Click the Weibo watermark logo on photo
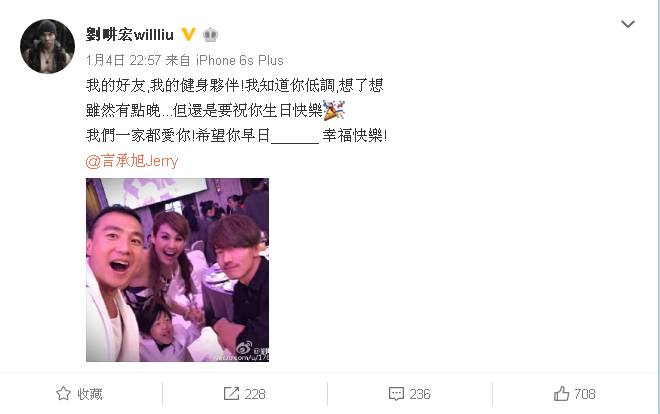The width and height of the screenshot is (660, 414). coord(244,348)
